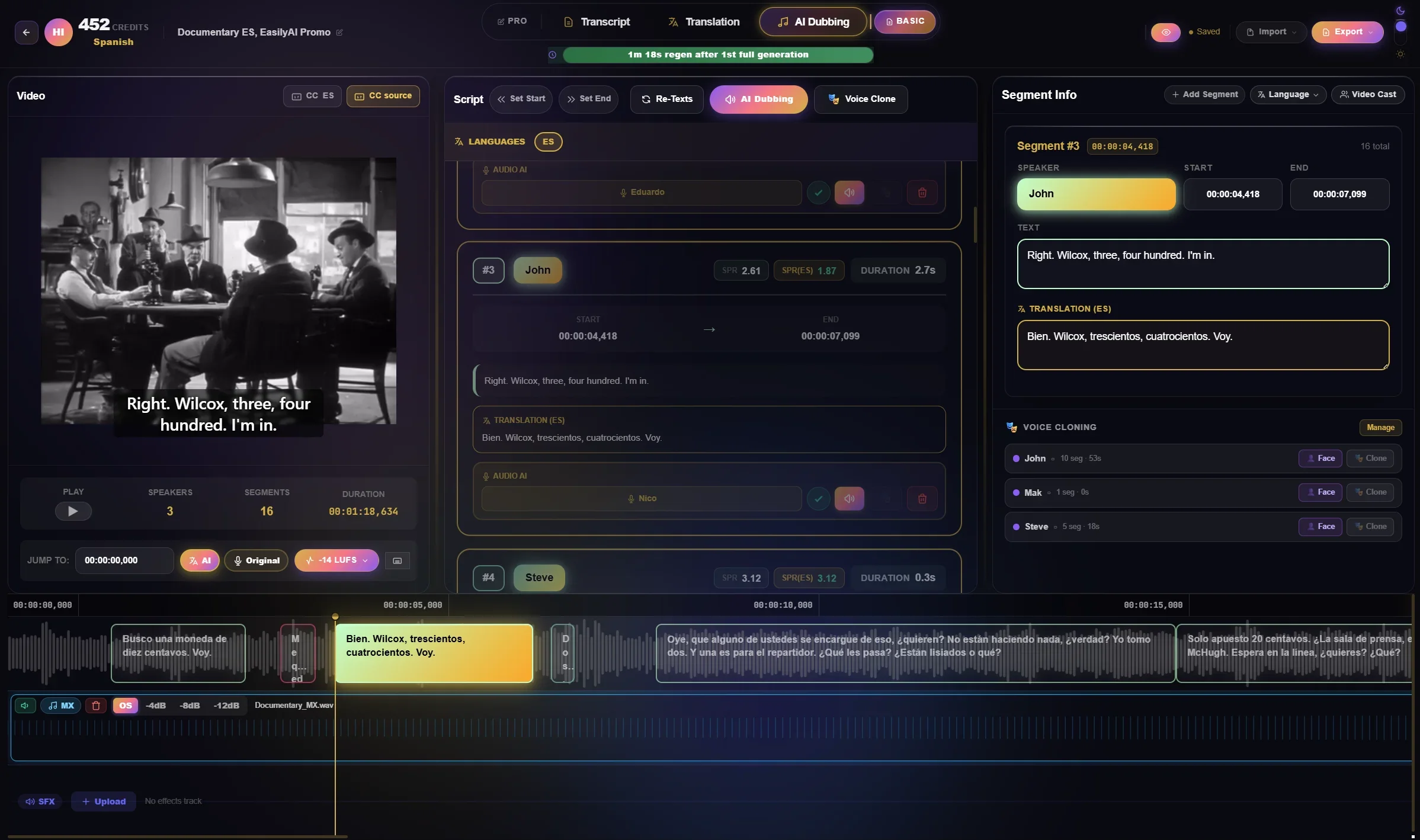The height and width of the screenshot is (840, 1420).
Task: Click the Voice Clone button
Action: click(x=861, y=100)
